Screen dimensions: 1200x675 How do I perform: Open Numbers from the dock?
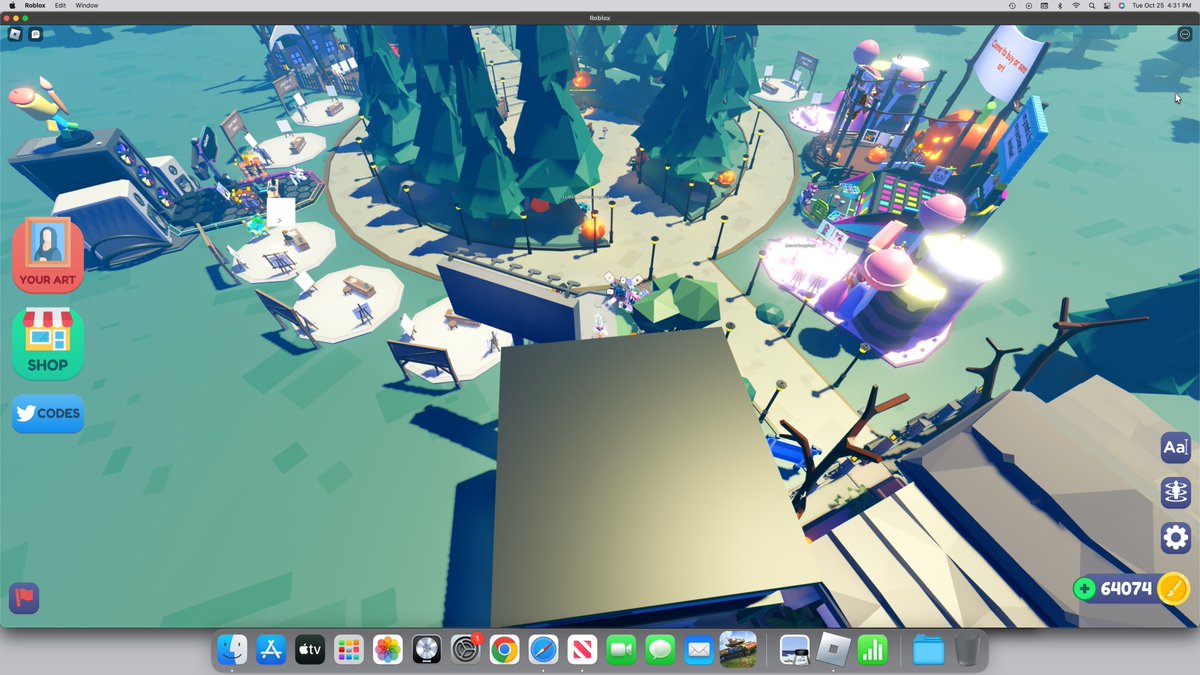tap(873, 650)
